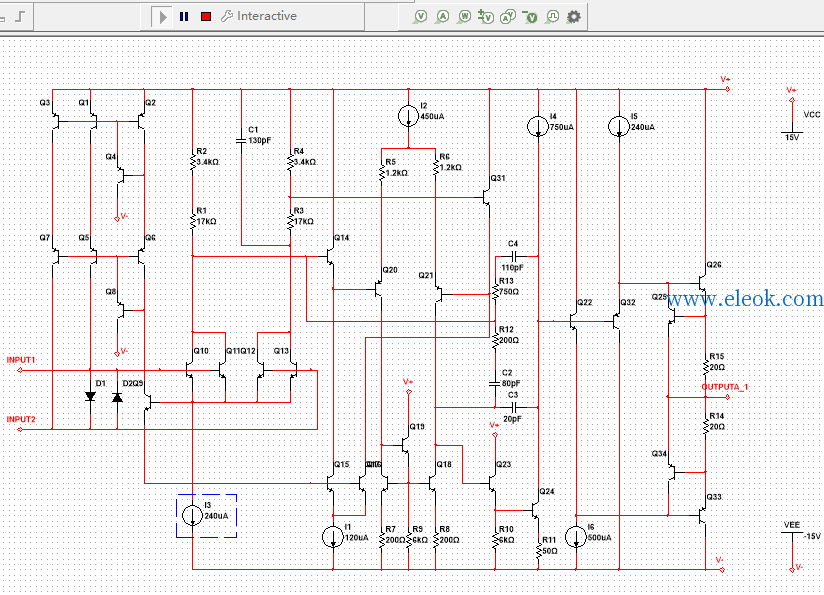This screenshot has width=824, height=595.
Task: Select the voltage and current probe
Action: point(508,17)
